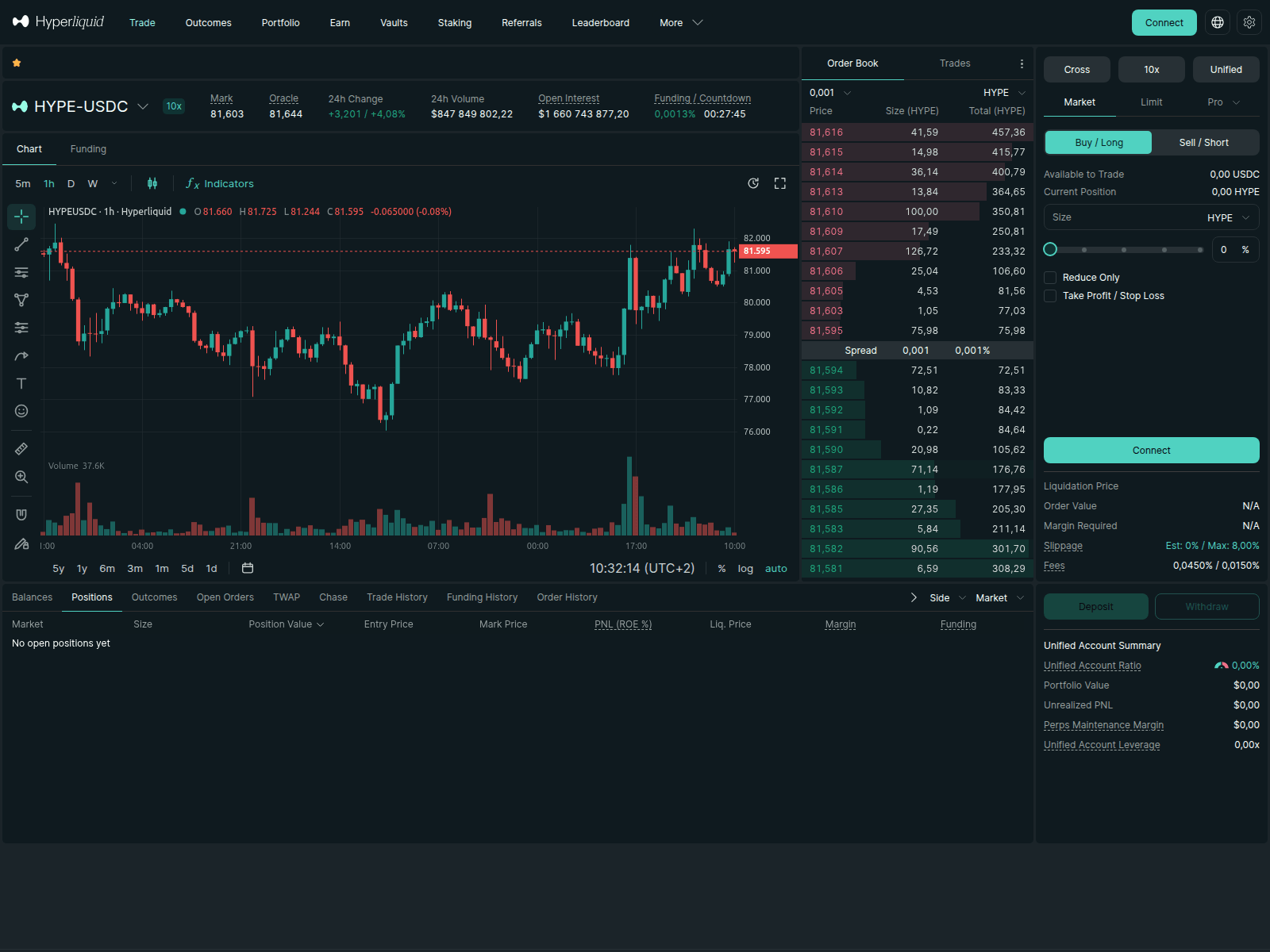Open the Funding chart tab
This screenshot has width=1270, height=952.
(88, 149)
